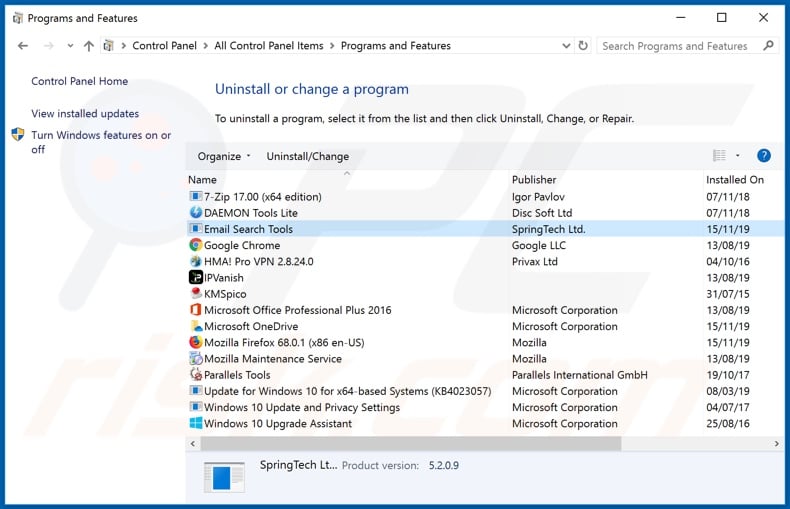This screenshot has height=509, width=790.
Task: Click the 25/08/16 install date
Action: click(x=728, y=423)
